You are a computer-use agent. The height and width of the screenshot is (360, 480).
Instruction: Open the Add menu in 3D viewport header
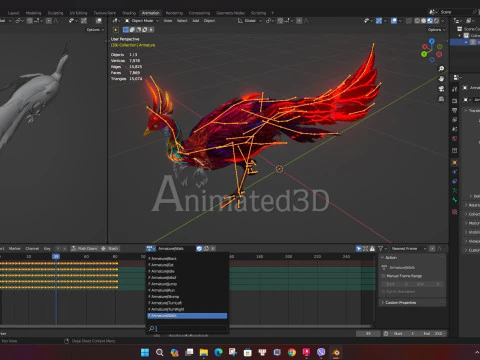[x=195, y=21]
